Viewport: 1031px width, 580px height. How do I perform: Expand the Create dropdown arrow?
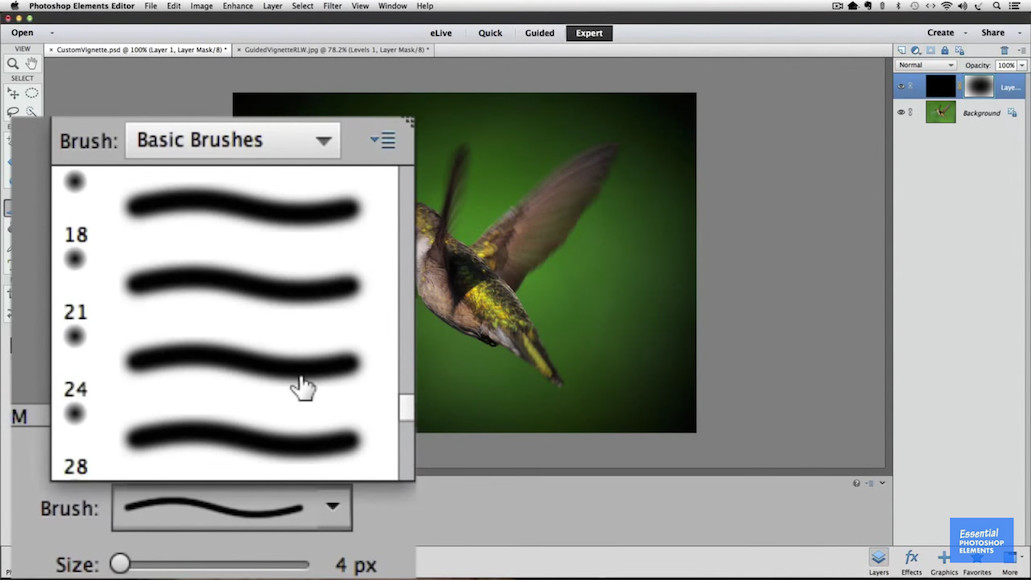tap(965, 33)
